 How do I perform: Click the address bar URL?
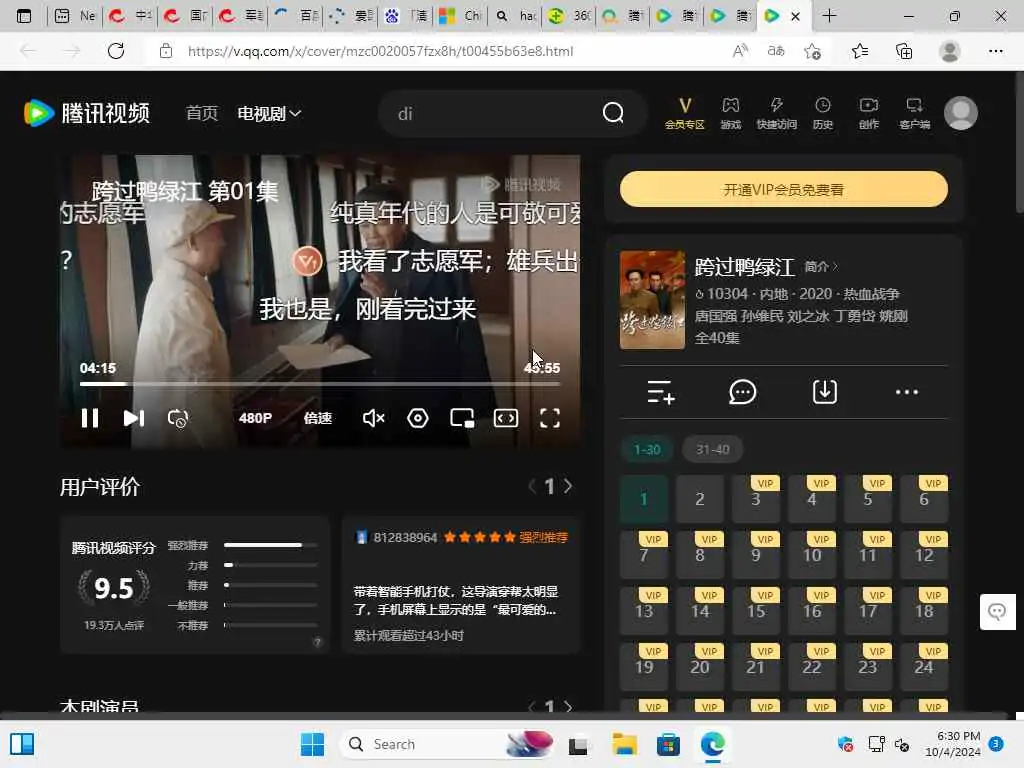(380, 51)
